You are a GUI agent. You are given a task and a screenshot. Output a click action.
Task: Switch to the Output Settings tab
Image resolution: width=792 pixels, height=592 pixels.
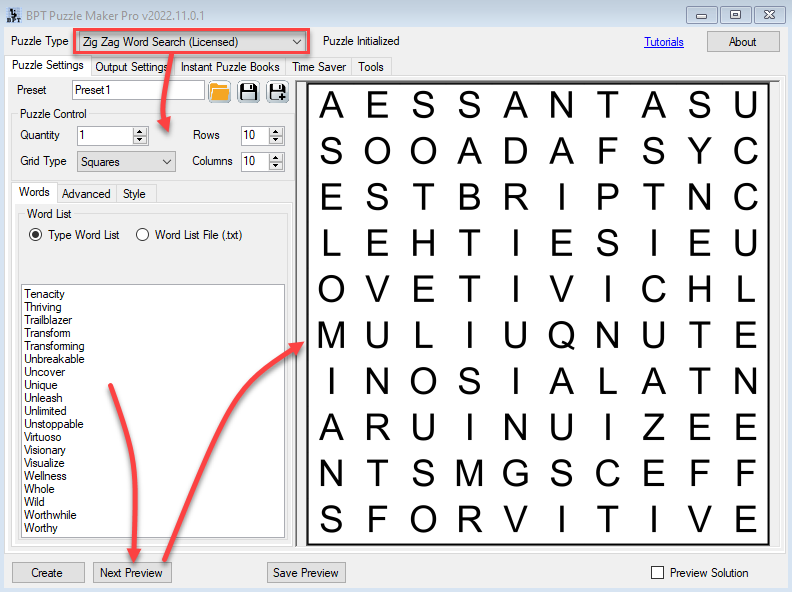tap(131, 67)
